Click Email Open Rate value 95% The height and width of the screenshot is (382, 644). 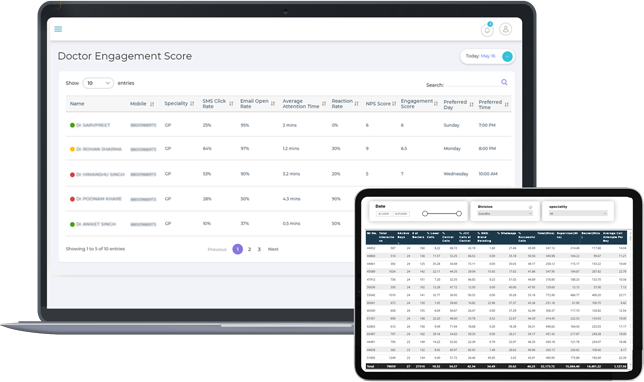(245, 125)
